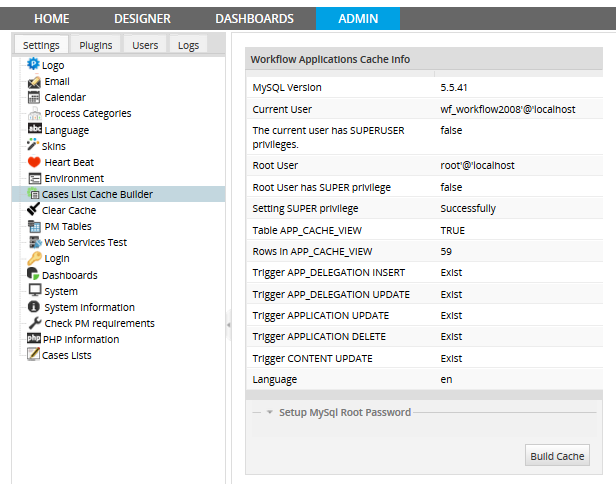Open the DASHBOARDS main menu
The height and width of the screenshot is (484, 616).
pos(254,18)
